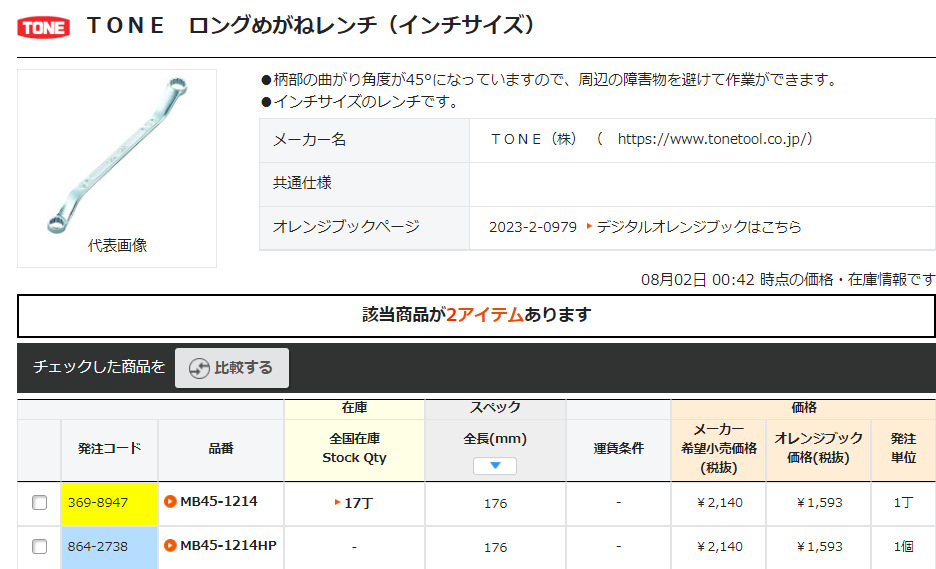Click the メーカー希望小売価格 header
Viewport: 936px width, 569px height.
pos(719,449)
